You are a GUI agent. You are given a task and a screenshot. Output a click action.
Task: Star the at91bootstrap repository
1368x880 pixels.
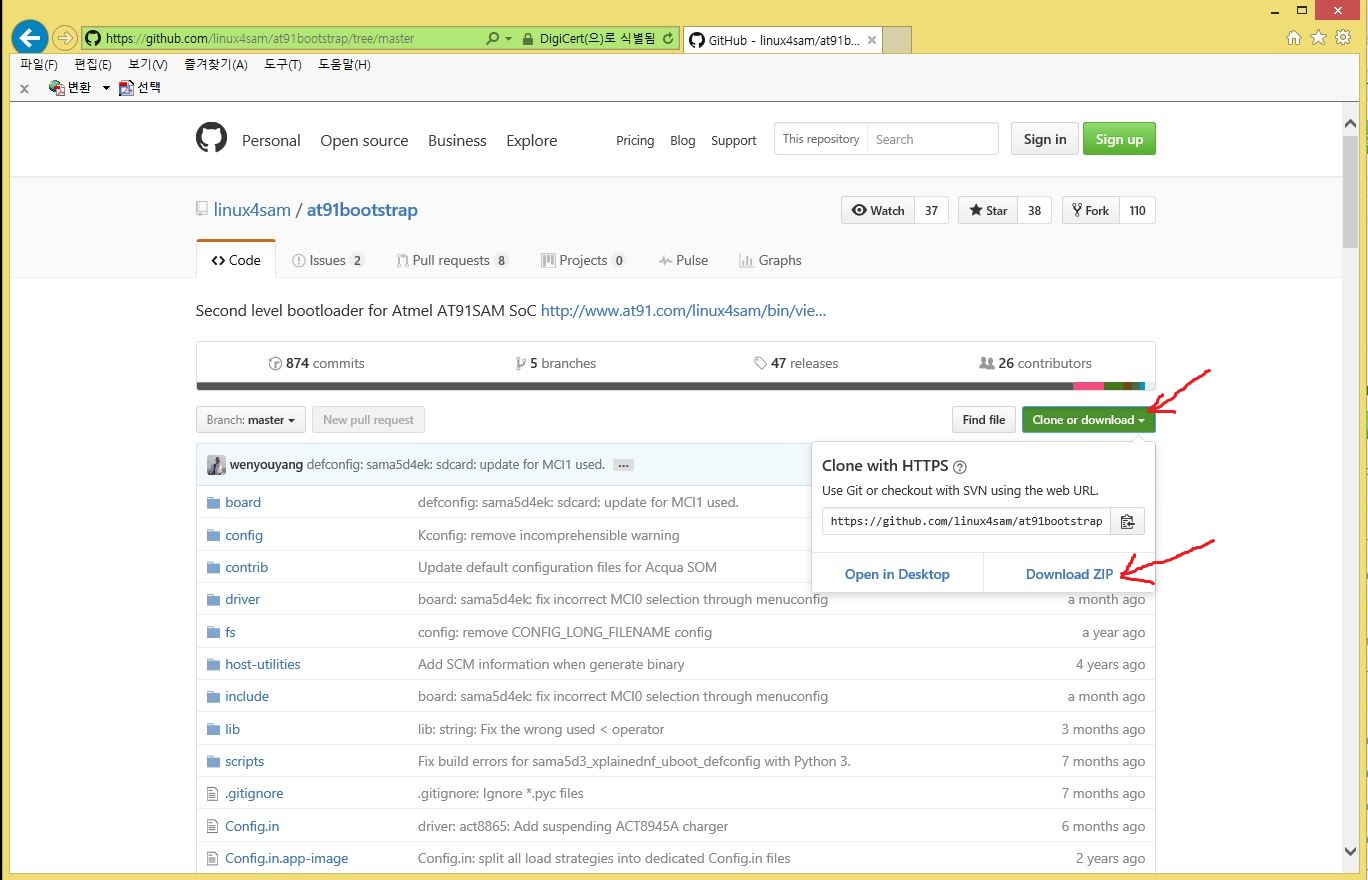point(987,210)
